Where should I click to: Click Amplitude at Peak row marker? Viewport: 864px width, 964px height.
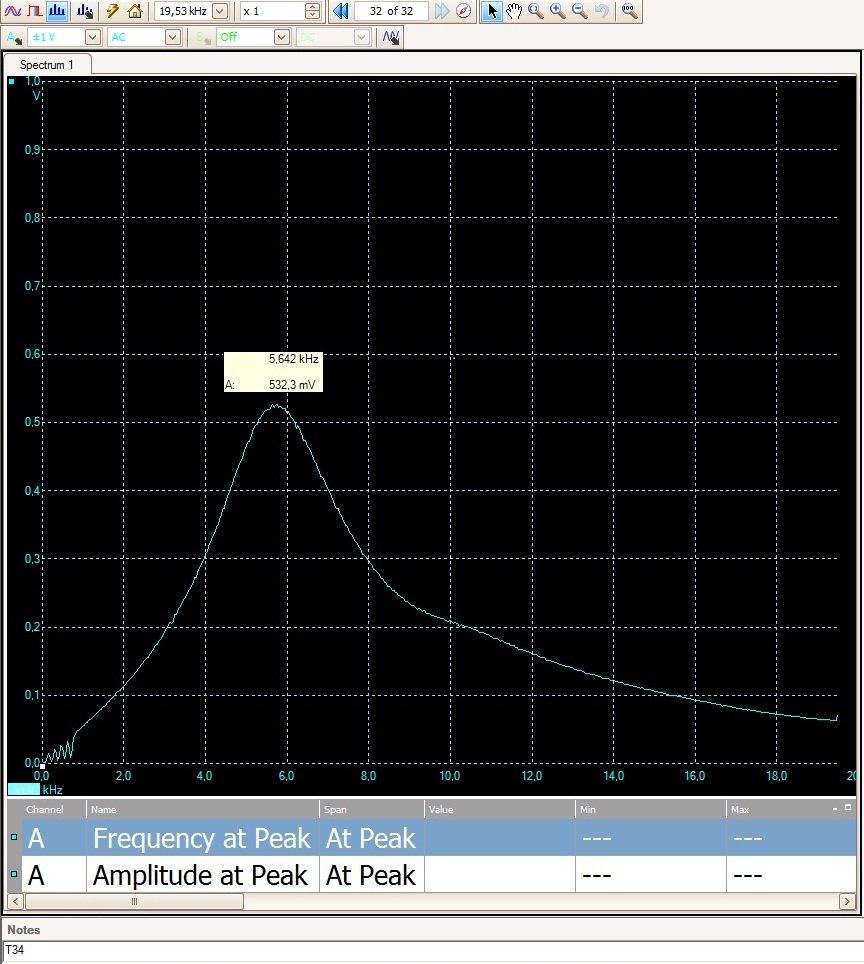(14, 874)
